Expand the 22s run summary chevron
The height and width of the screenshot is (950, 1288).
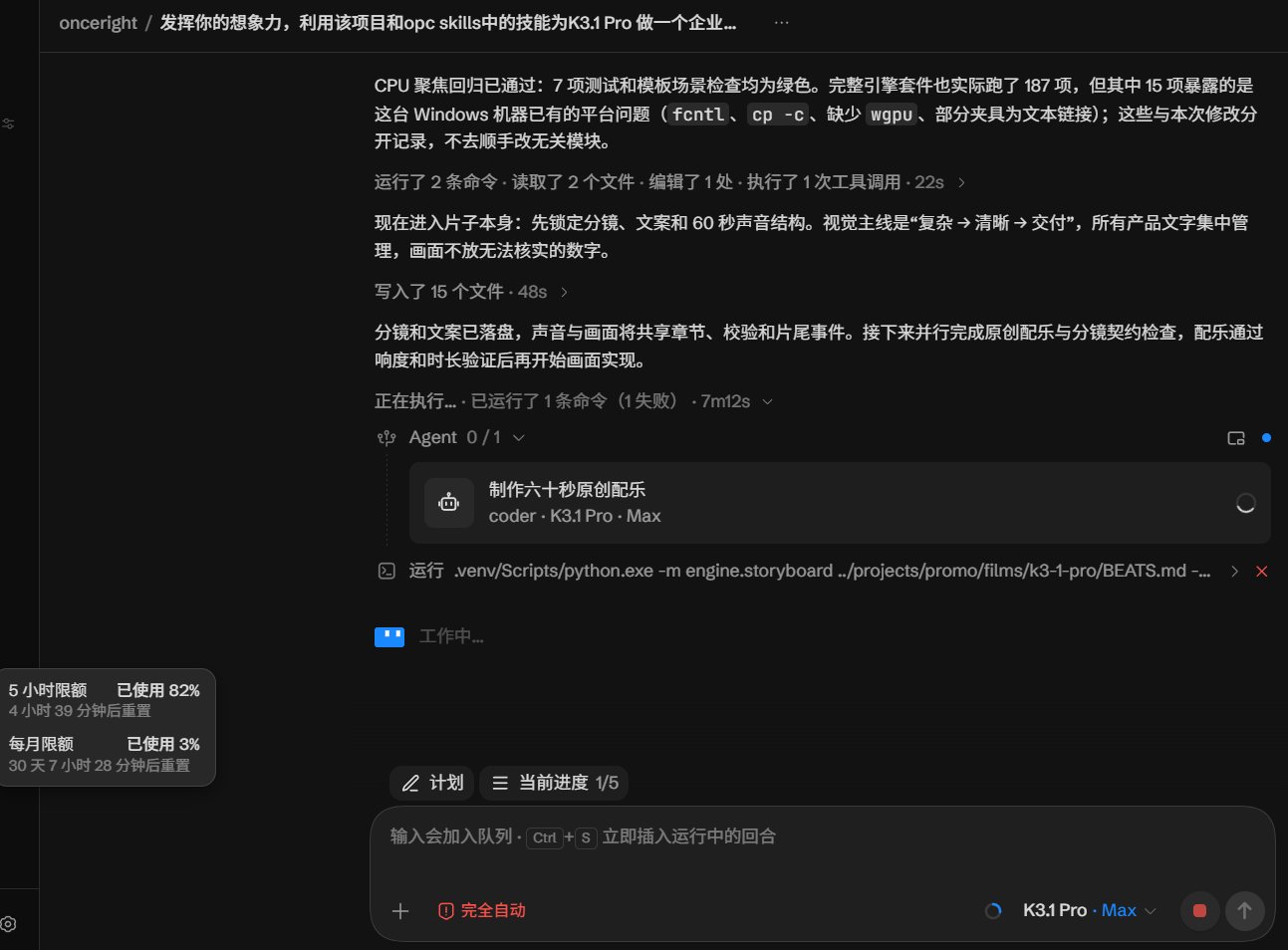click(x=961, y=182)
